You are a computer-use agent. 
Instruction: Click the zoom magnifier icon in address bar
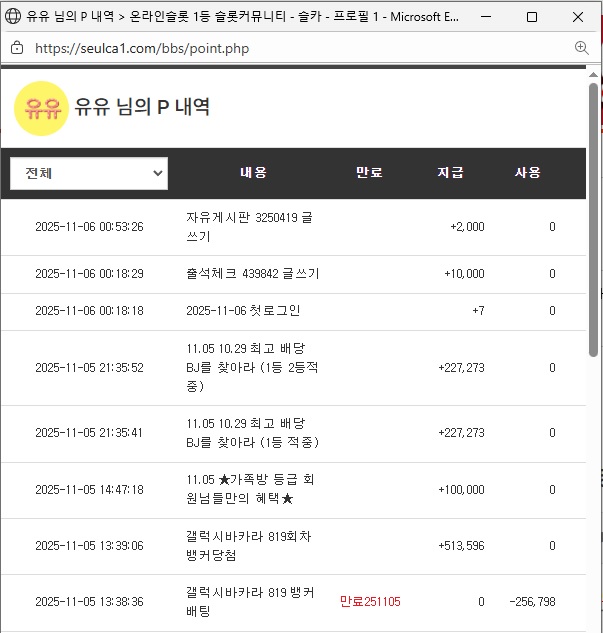[581, 48]
